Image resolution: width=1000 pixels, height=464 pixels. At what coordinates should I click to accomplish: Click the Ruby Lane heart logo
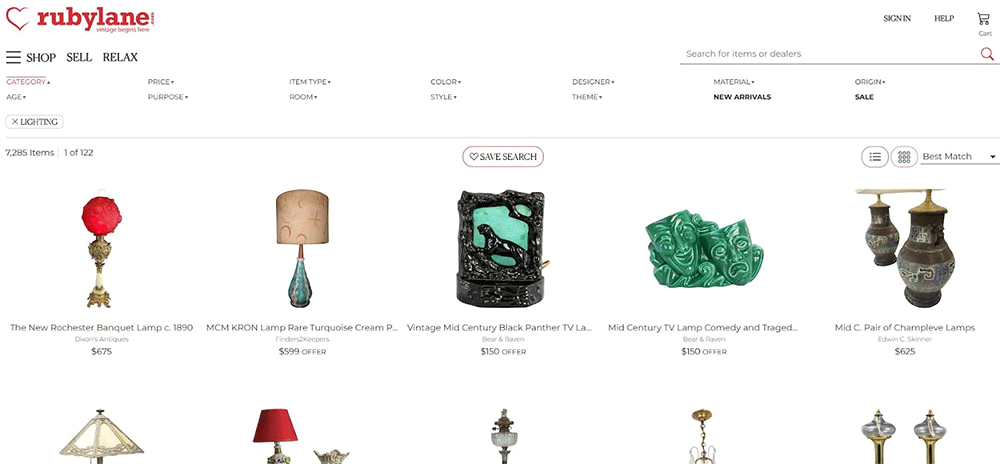coord(17,19)
